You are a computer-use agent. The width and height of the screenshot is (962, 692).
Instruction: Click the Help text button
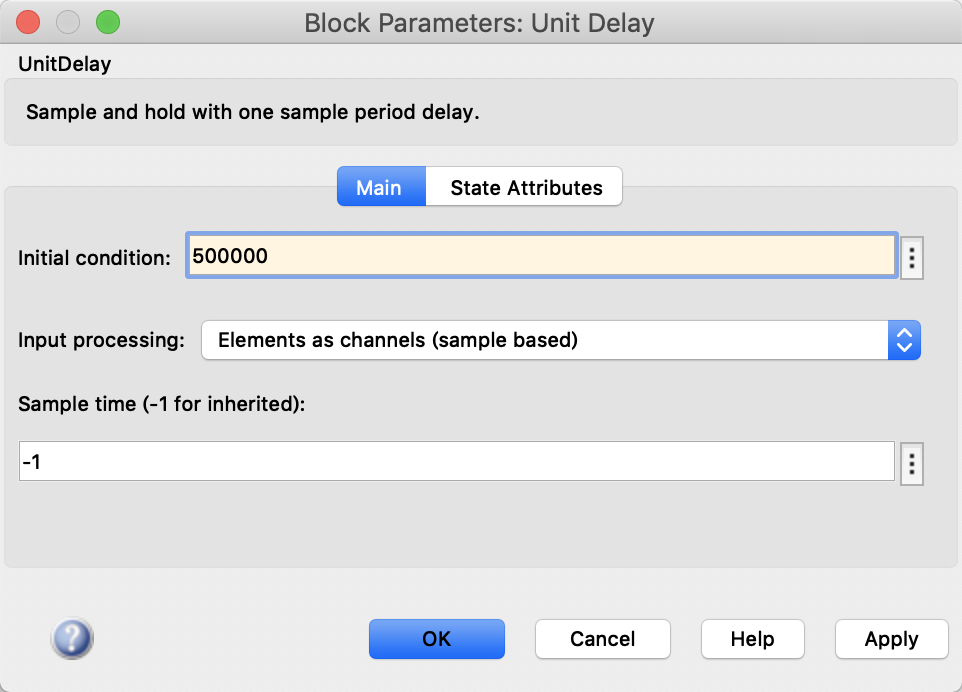752,639
